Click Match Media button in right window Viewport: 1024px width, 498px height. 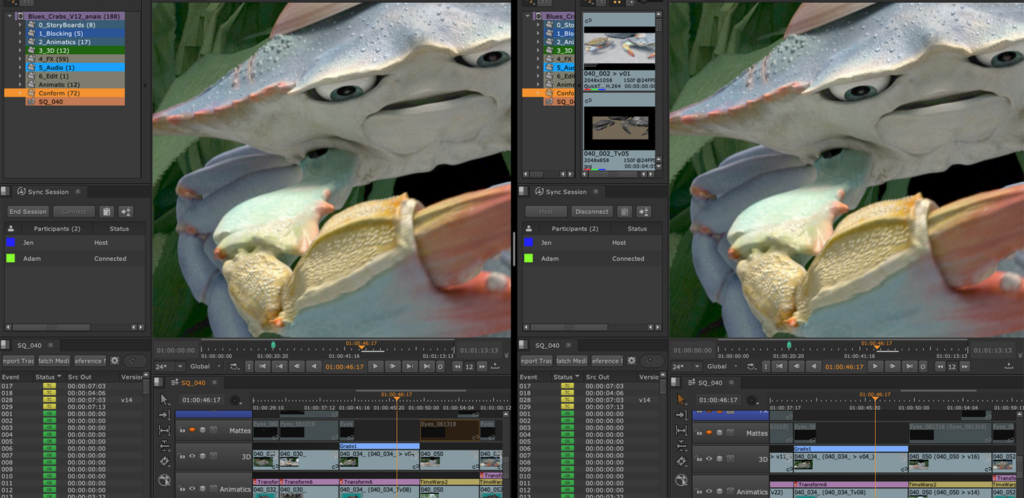tap(571, 360)
